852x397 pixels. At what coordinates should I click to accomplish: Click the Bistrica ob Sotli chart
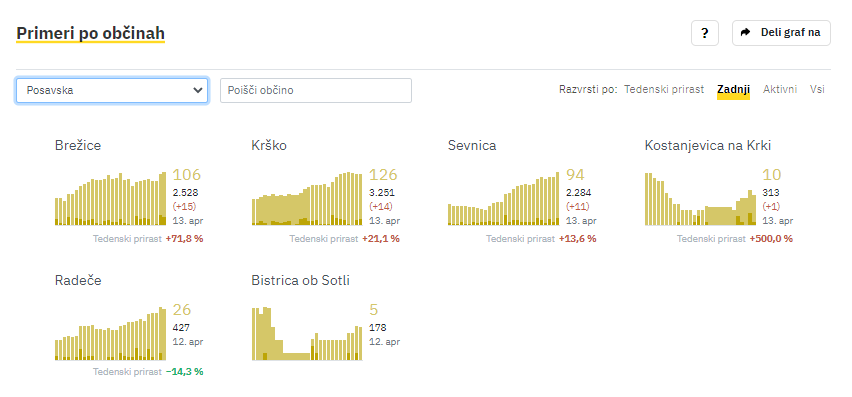(307, 333)
